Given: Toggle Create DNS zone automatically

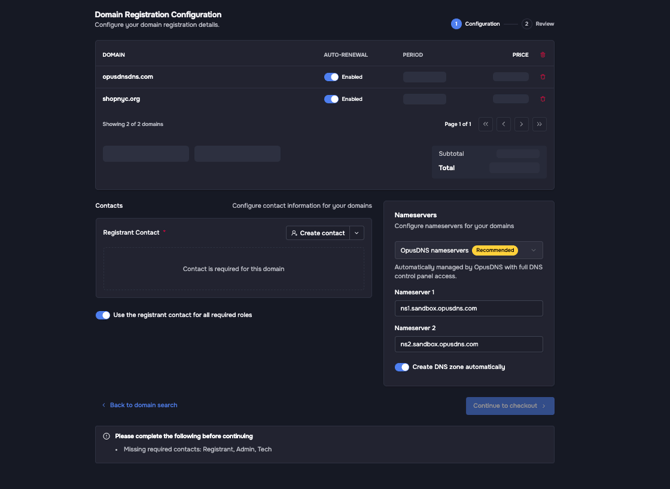Looking at the screenshot, I should click(x=402, y=367).
